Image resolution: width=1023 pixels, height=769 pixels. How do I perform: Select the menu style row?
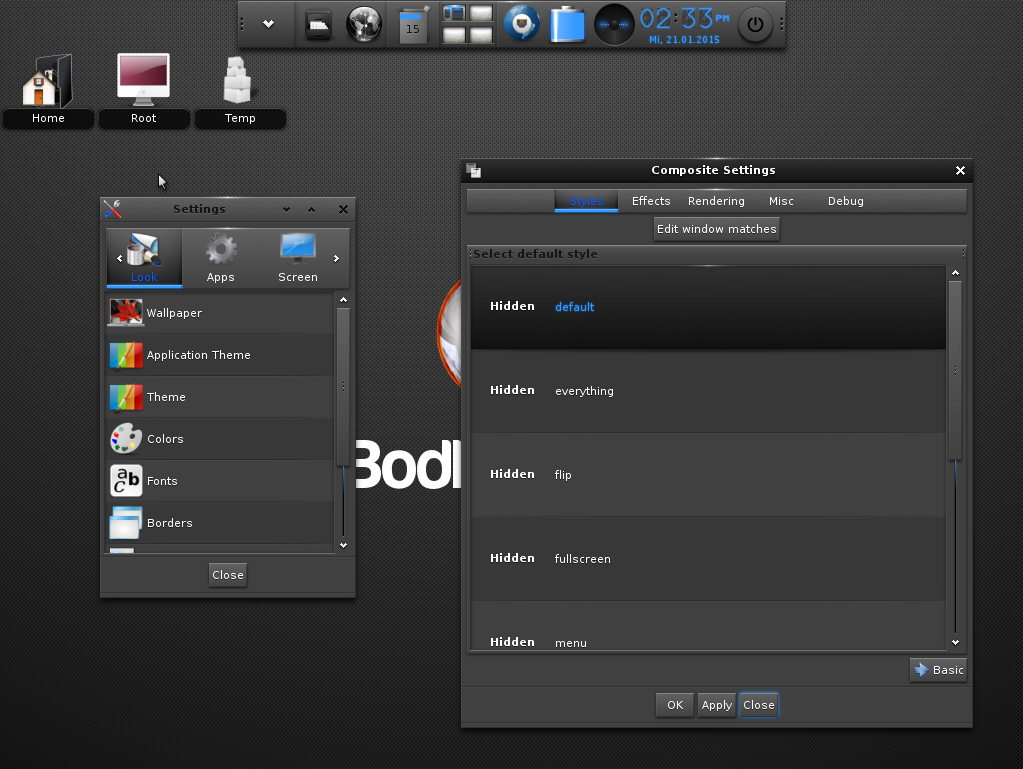pos(708,626)
